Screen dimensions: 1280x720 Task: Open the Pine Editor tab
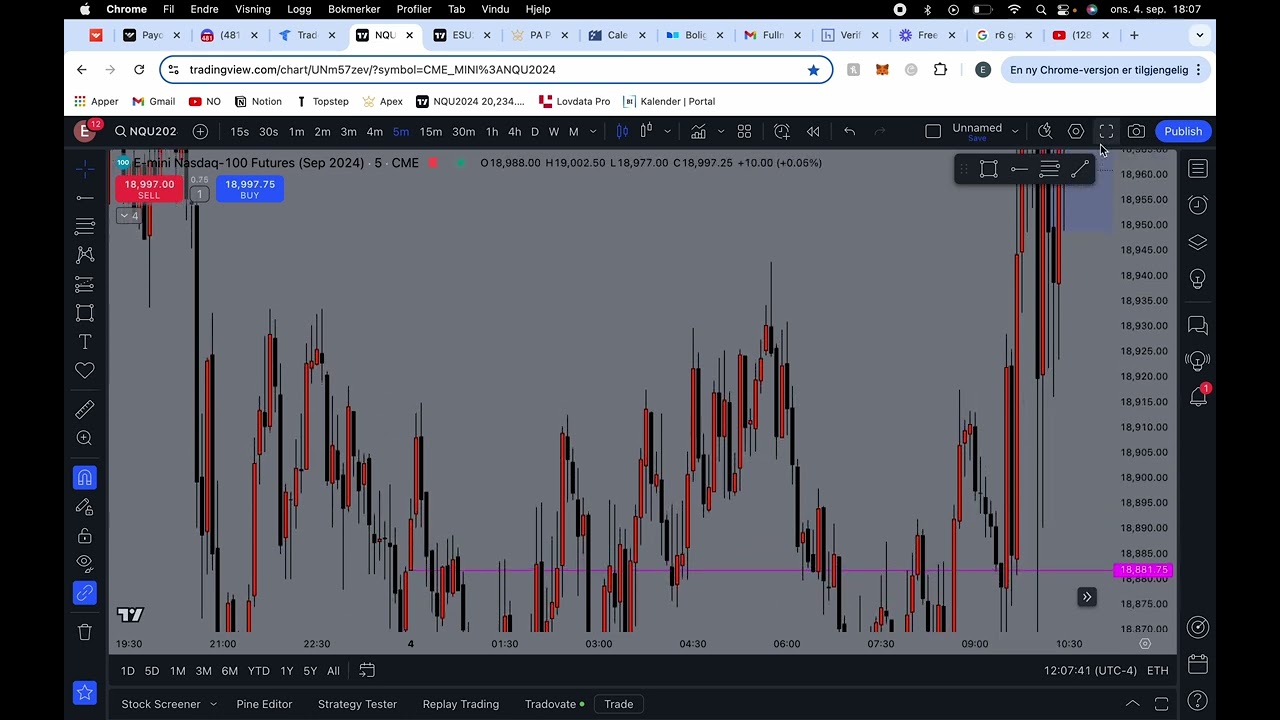click(264, 704)
